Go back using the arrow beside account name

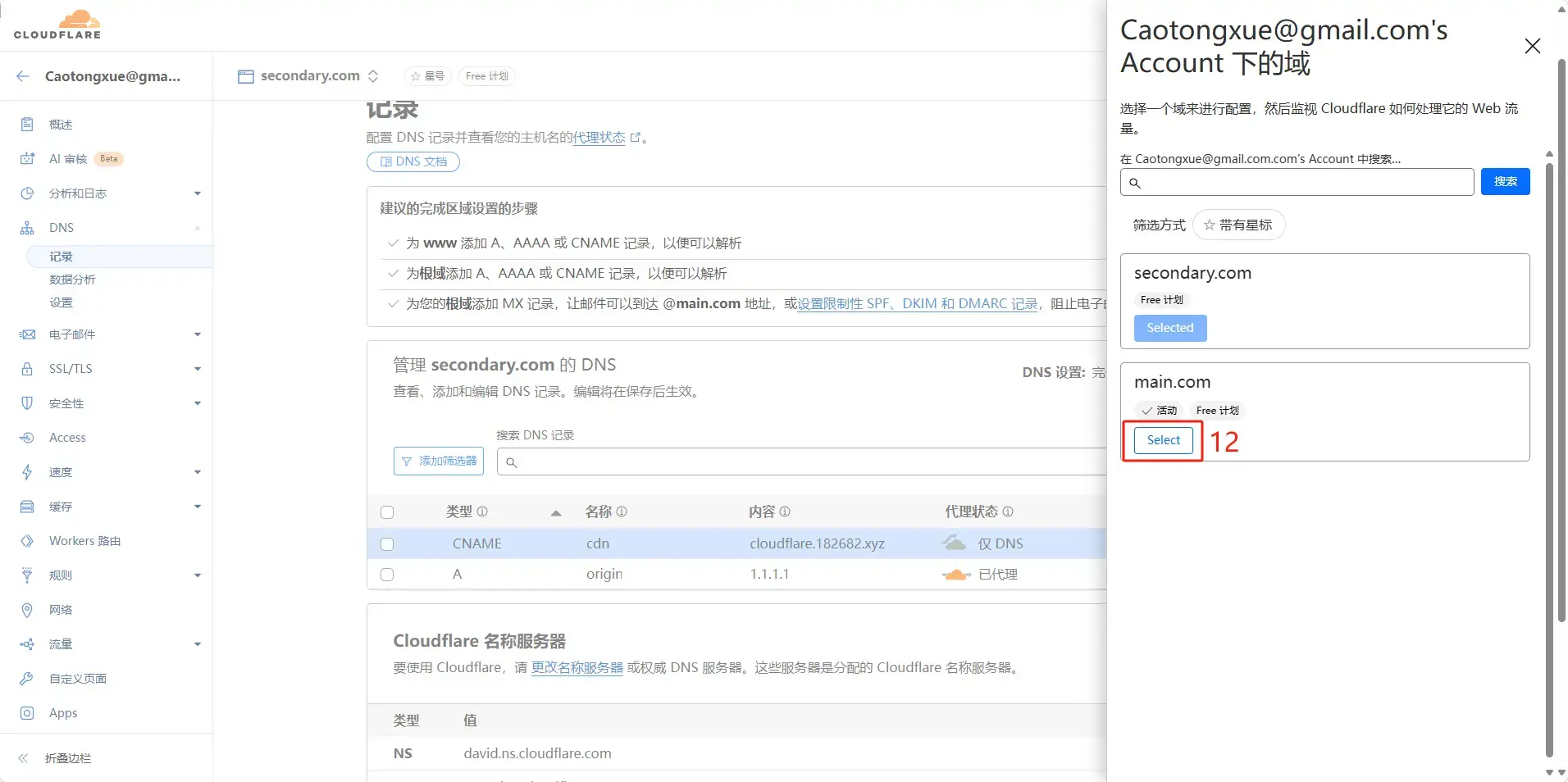(x=23, y=76)
